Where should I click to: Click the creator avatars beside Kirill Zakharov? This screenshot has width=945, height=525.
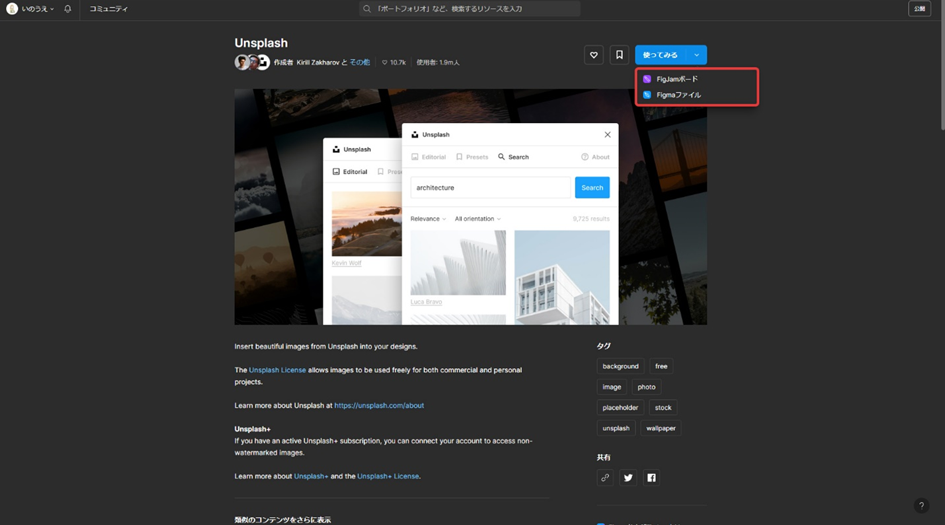click(x=252, y=62)
